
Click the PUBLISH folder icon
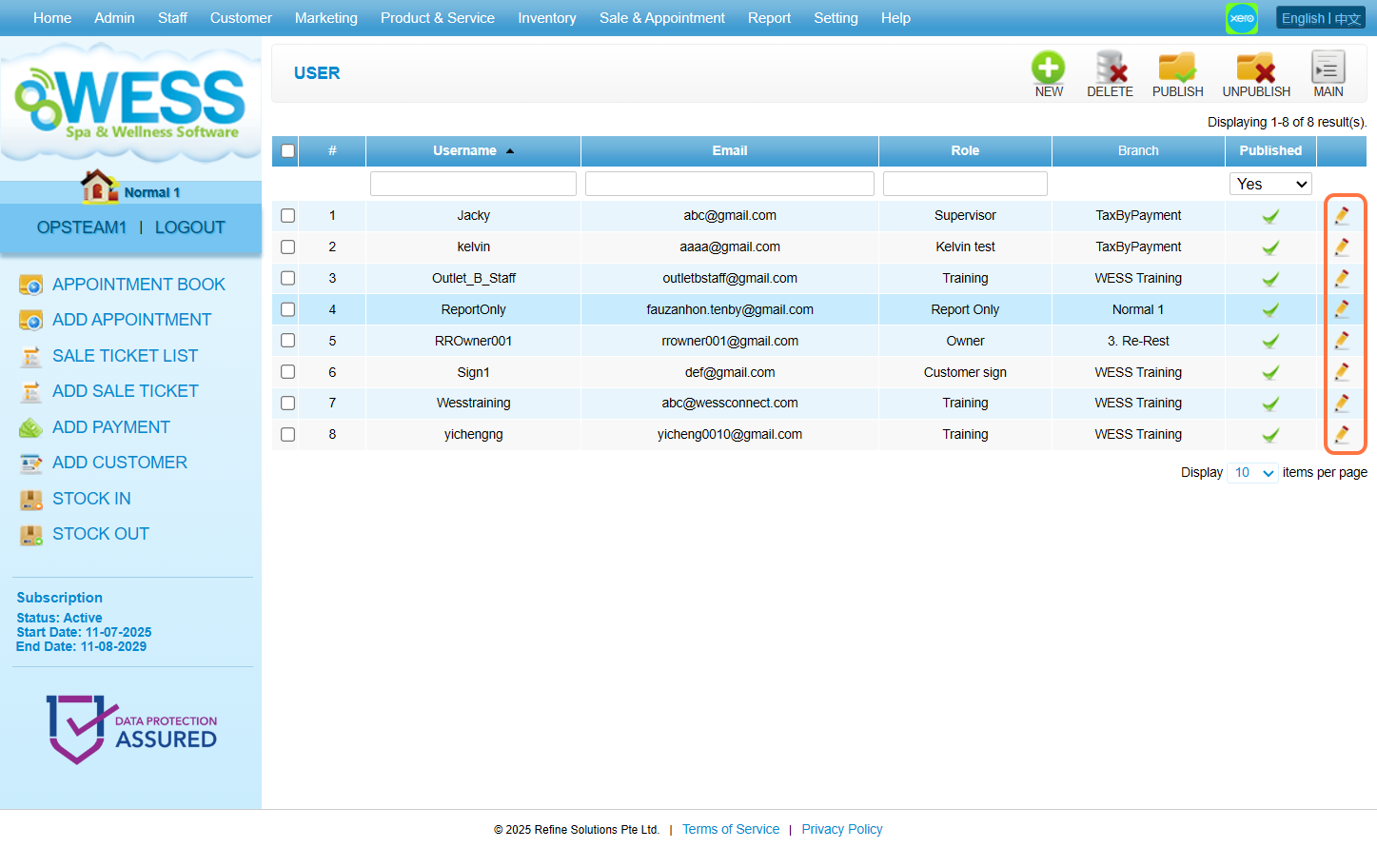click(x=1177, y=69)
